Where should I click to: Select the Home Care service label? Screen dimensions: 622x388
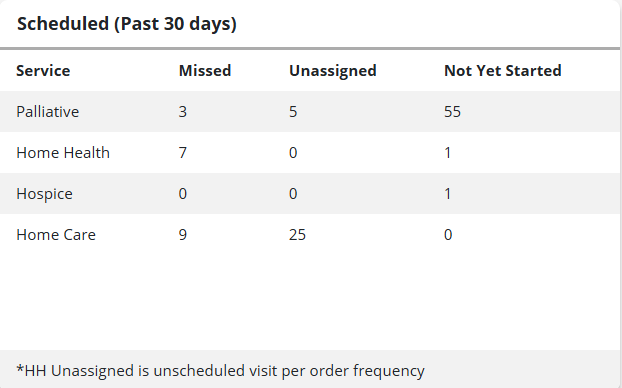pos(56,235)
